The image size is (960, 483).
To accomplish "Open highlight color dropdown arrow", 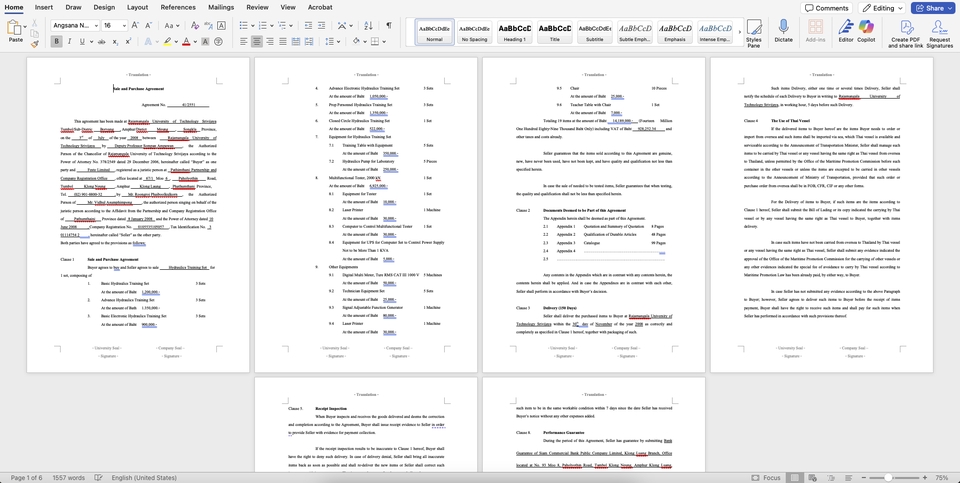I will click(x=176, y=42).
